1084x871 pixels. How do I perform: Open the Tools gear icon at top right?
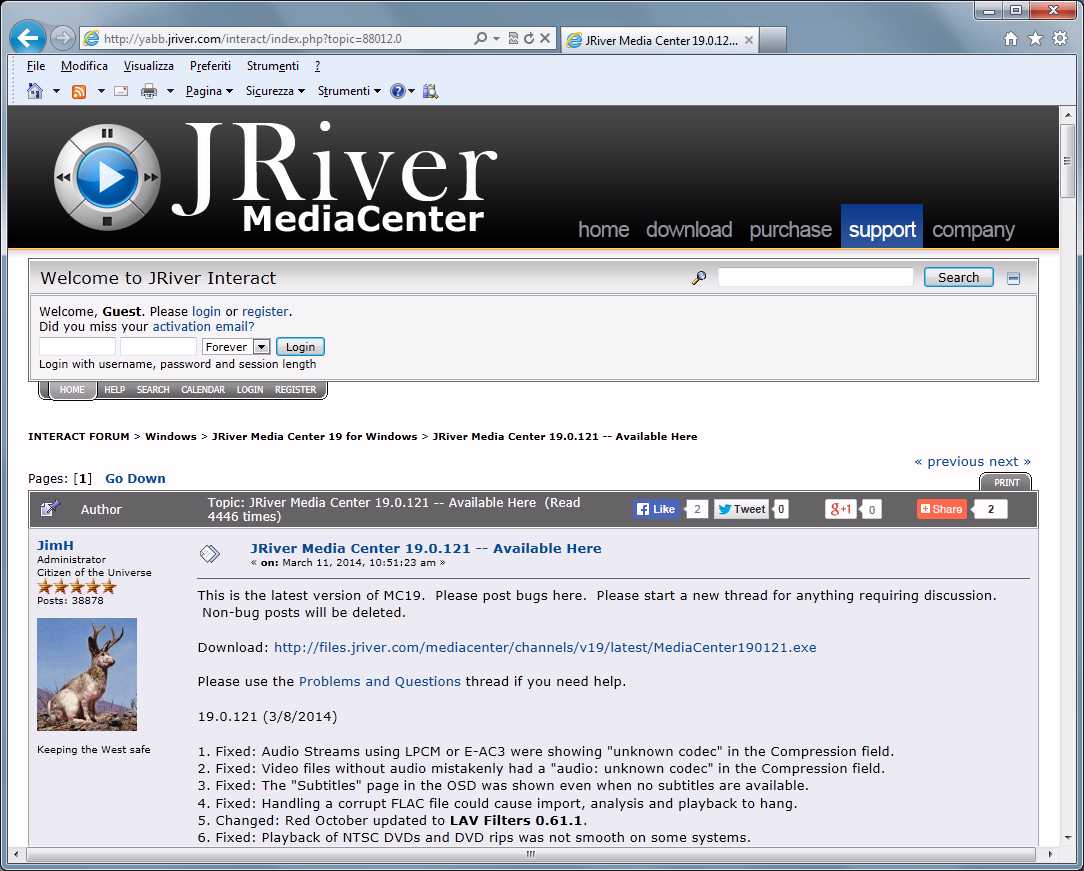coord(1060,39)
